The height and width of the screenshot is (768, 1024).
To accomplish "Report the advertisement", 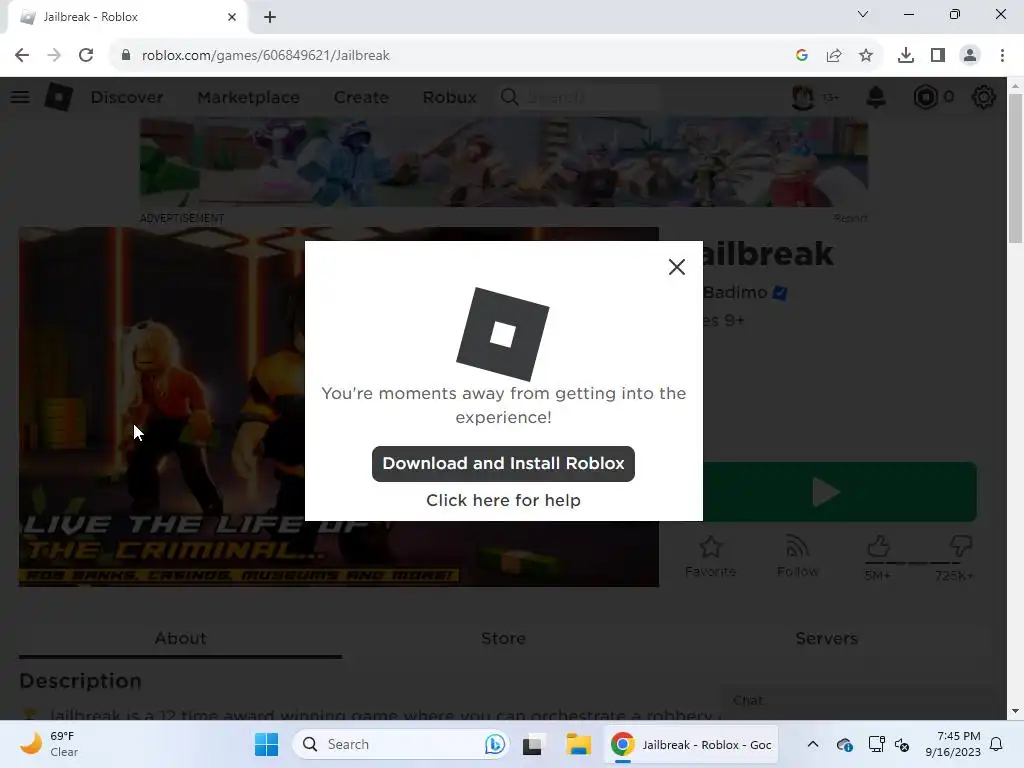I will click(x=850, y=218).
